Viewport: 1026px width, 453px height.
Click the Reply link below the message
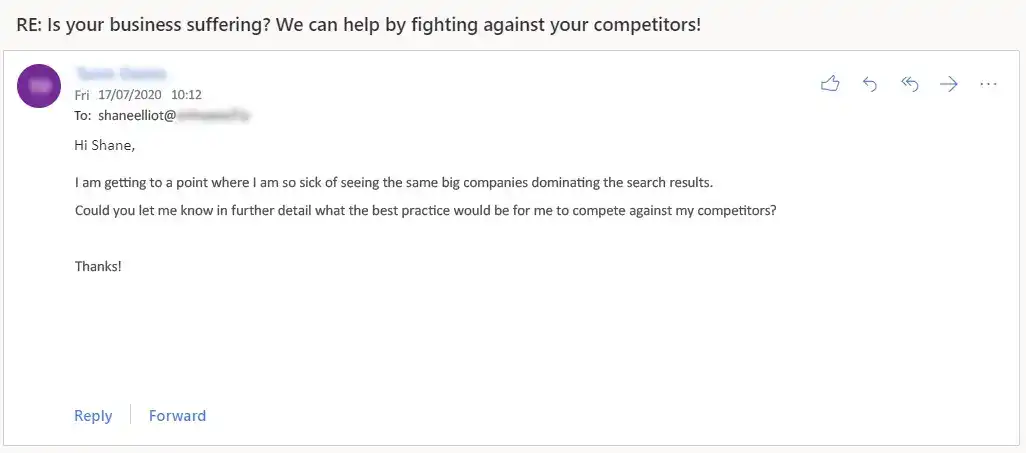(x=93, y=416)
